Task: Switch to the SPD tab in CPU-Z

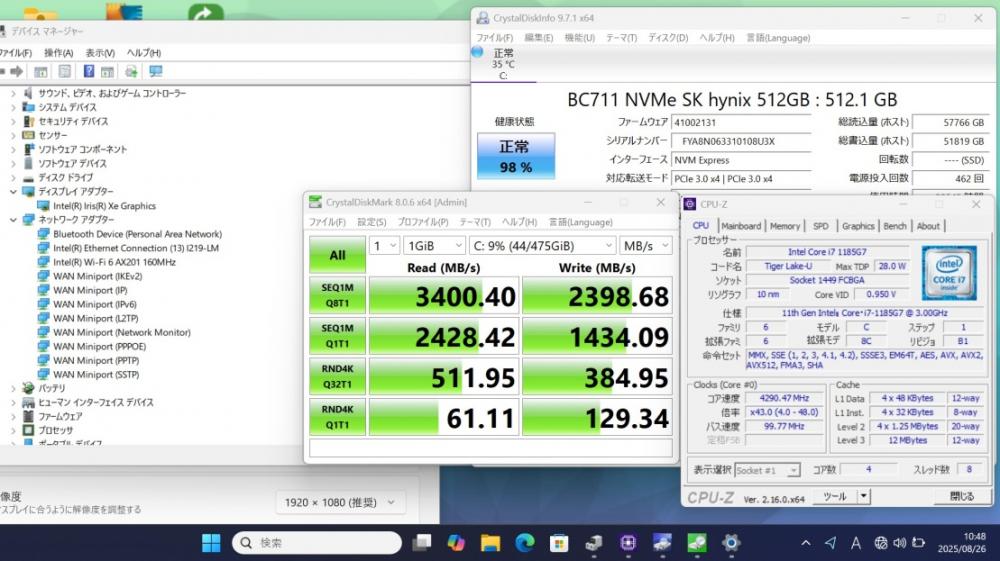Action: [x=821, y=226]
